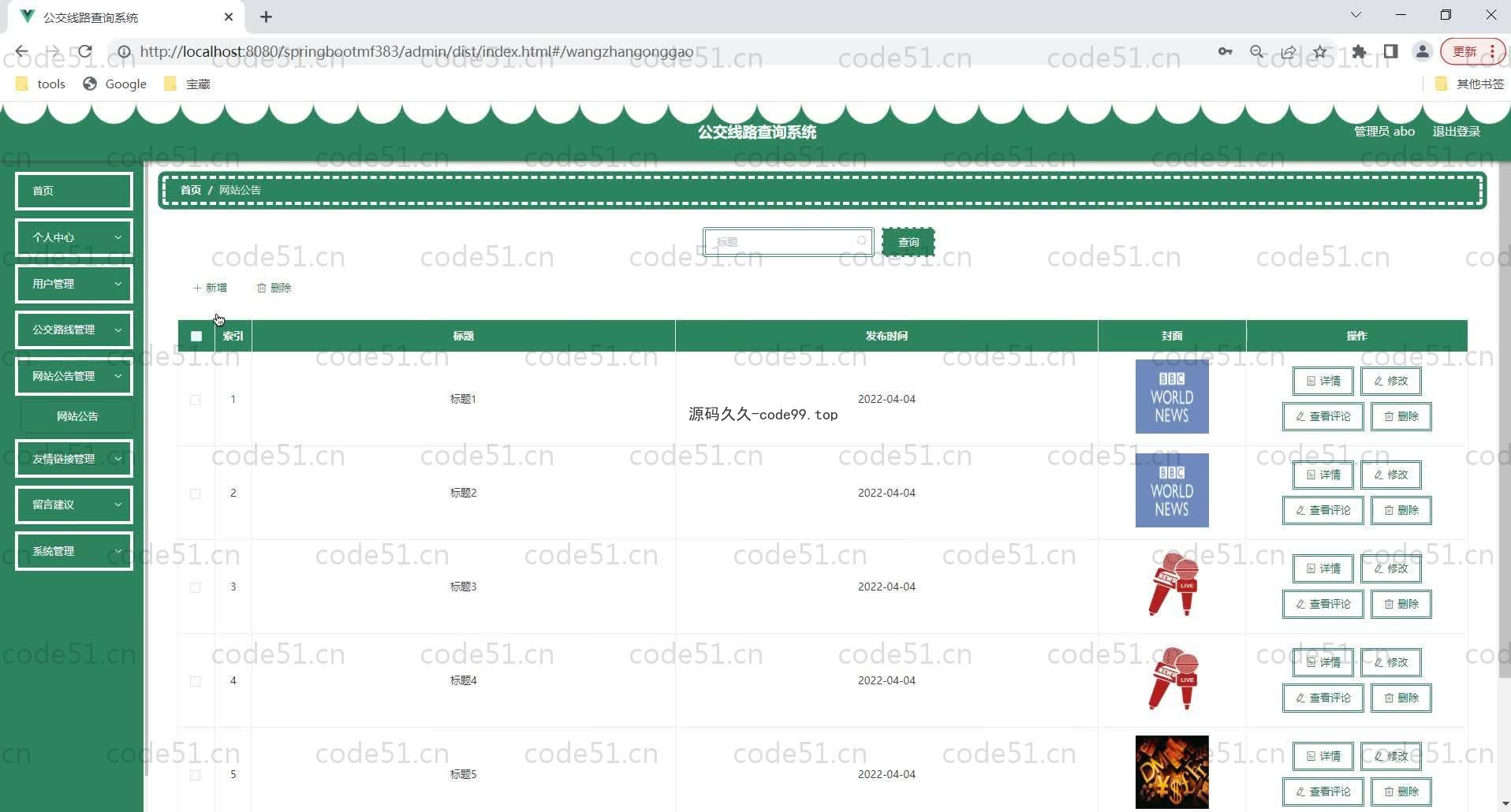Click 查看评论 for 标题3 row

[x=1323, y=604]
